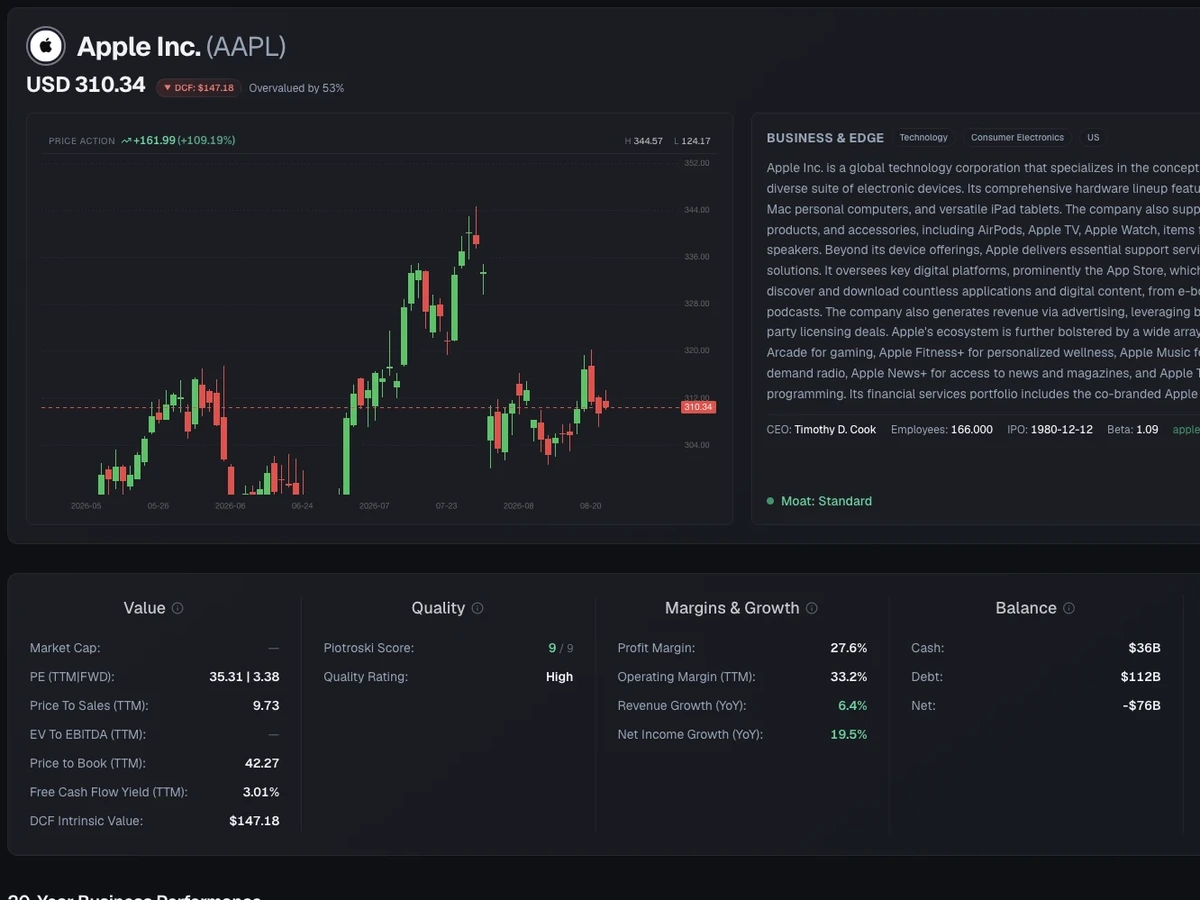Click the 08-20 date label on chart axis
This screenshot has height=900, width=1200.
pyautogui.click(x=590, y=506)
